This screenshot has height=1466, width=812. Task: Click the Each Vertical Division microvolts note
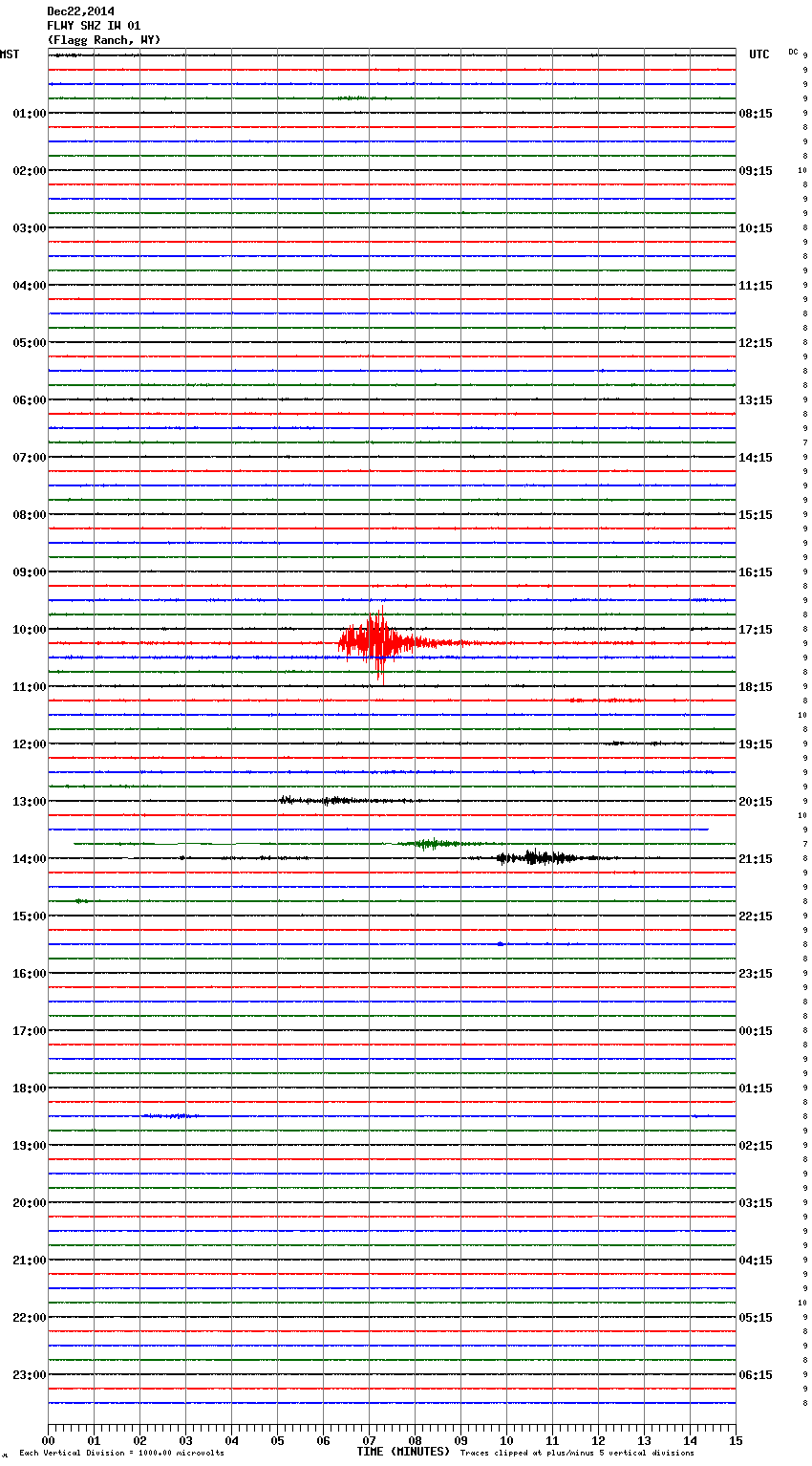tap(121, 1454)
